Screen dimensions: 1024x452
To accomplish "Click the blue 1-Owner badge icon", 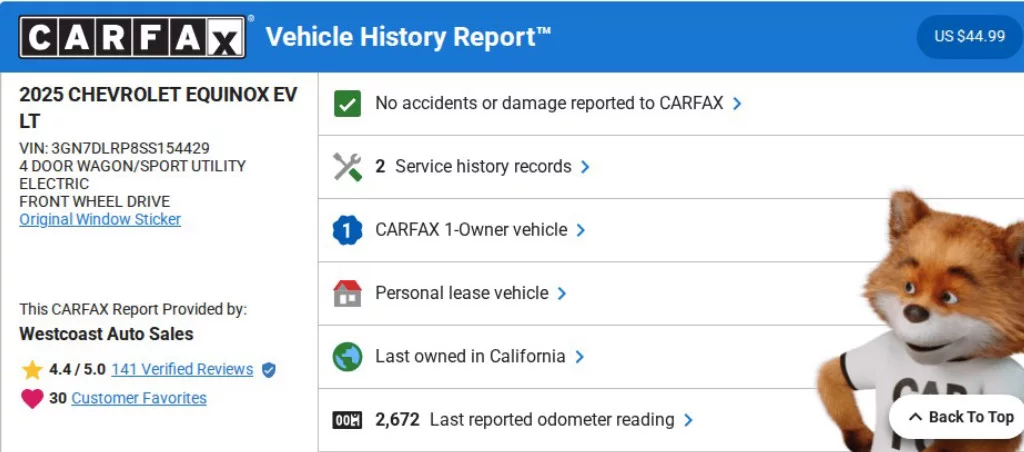I will pos(347,230).
